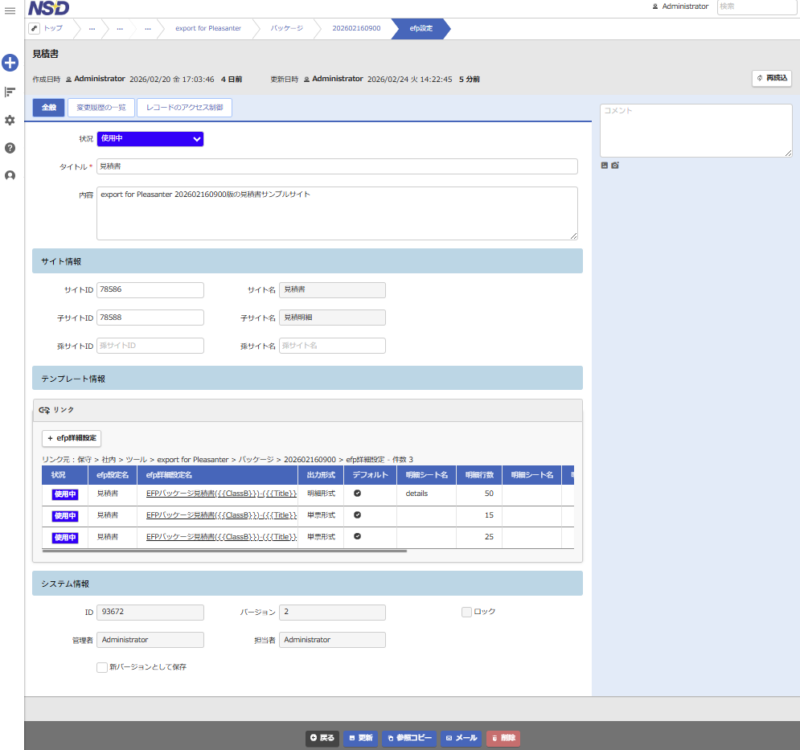Toggle the ロック checkbox
Viewport: 800px width, 750px height.
[466, 611]
